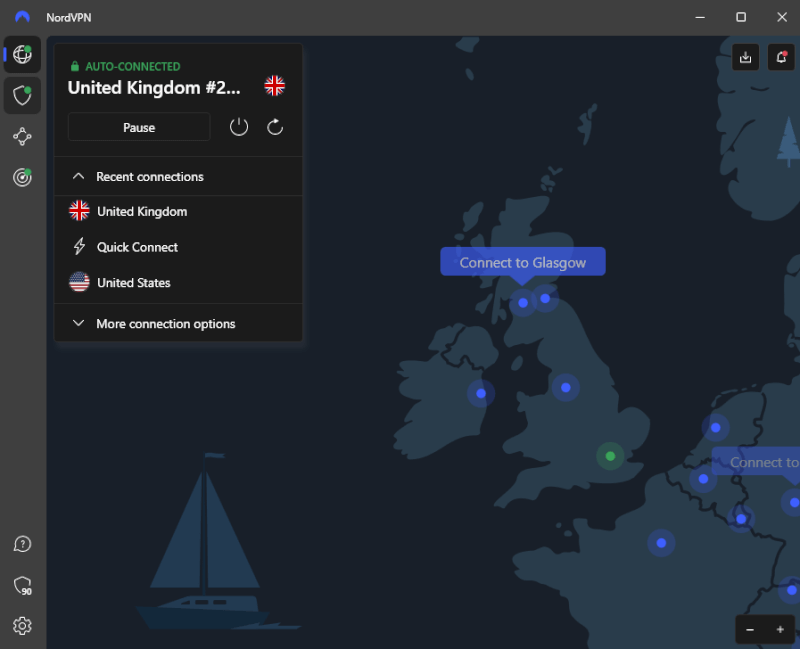This screenshot has width=800, height=649.
Task: Click the Glasgow server dot below the tooltip
Action: click(x=523, y=303)
